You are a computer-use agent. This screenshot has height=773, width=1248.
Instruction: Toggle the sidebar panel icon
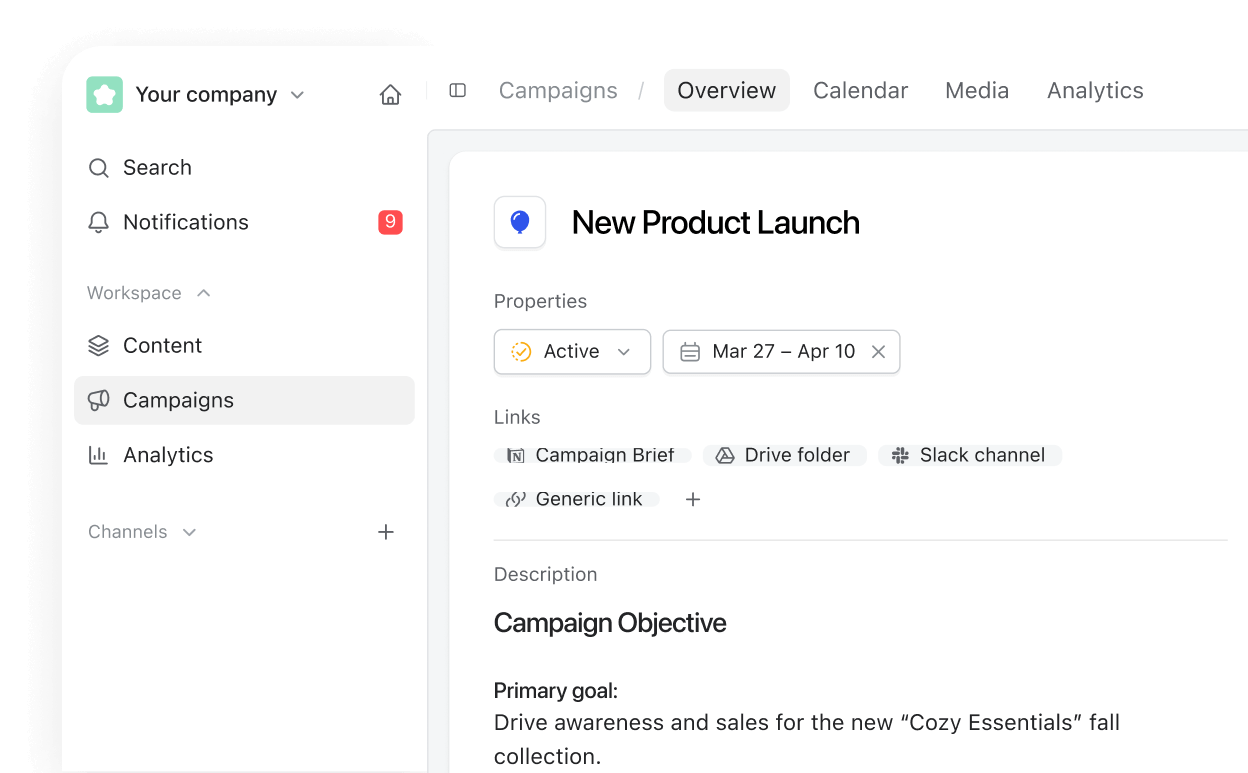coord(458,91)
